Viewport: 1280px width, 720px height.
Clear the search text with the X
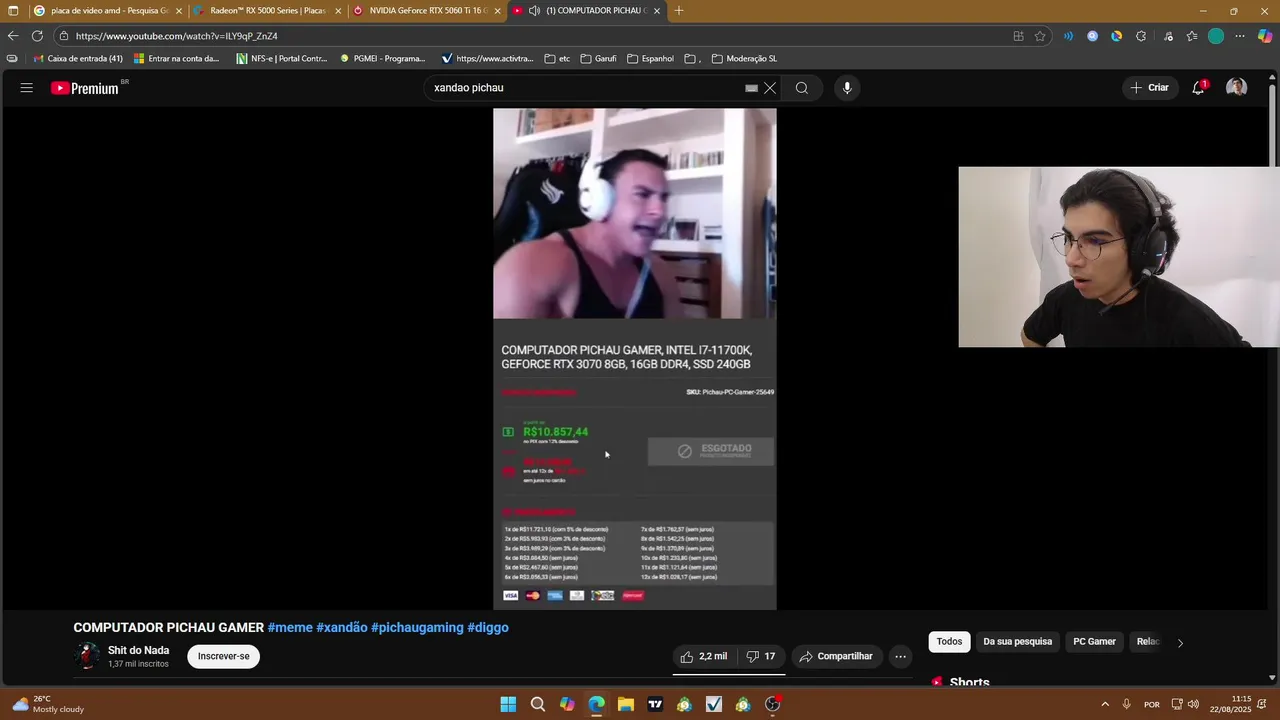(770, 88)
